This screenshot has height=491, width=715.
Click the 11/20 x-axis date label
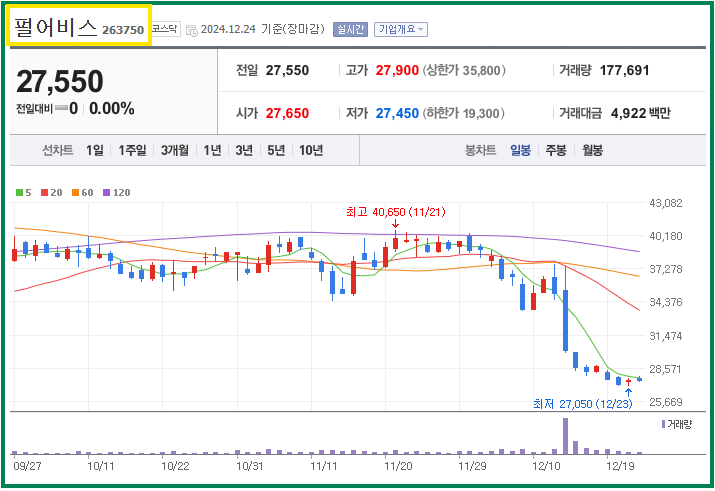398,466
